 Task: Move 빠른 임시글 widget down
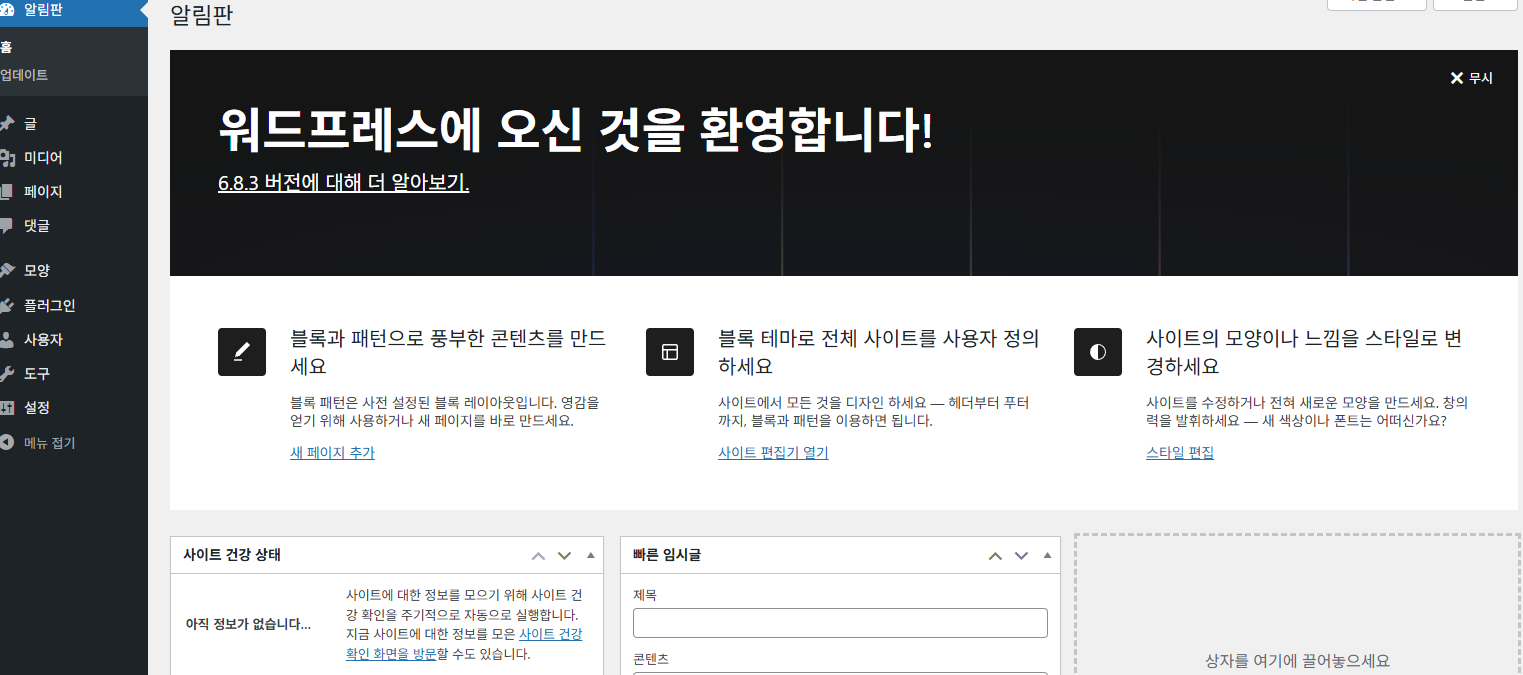coord(1021,556)
